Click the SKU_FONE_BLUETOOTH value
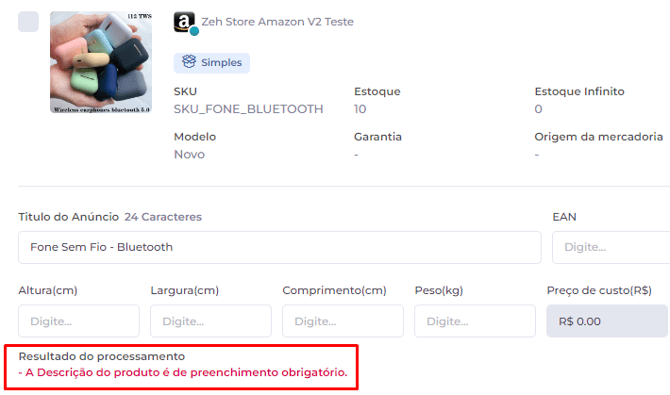The height and width of the screenshot is (395, 670). pyautogui.click(x=248, y=109)
